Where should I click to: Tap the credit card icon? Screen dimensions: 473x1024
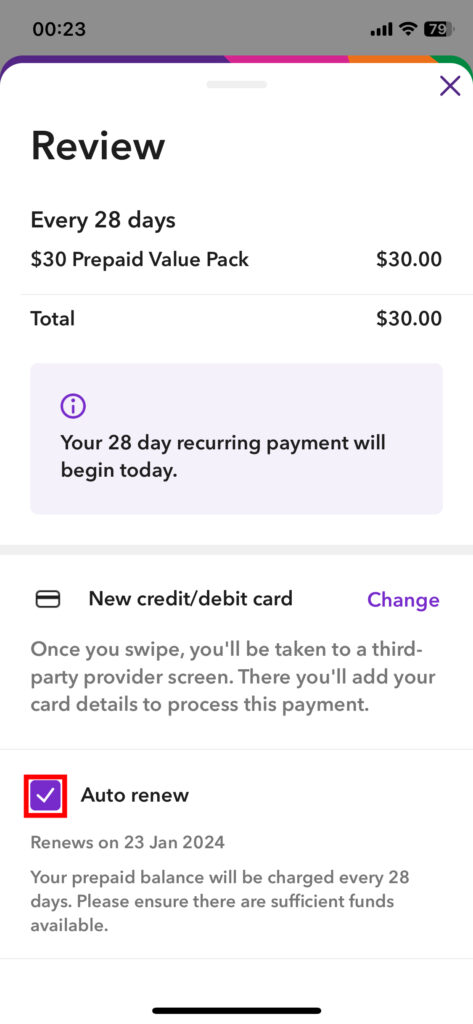tap(48, 600)
